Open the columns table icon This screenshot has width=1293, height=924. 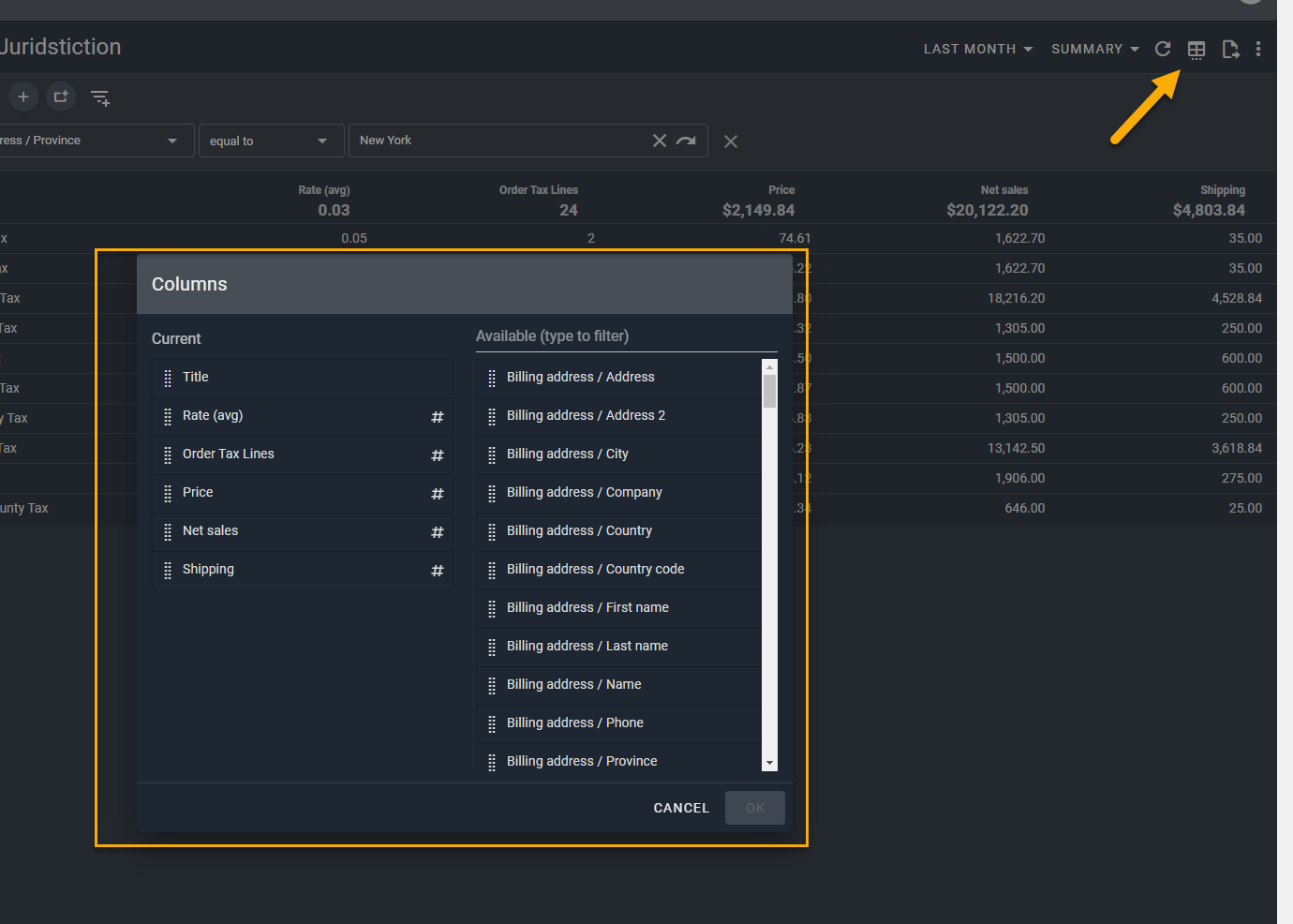(x=1196, y=50)
